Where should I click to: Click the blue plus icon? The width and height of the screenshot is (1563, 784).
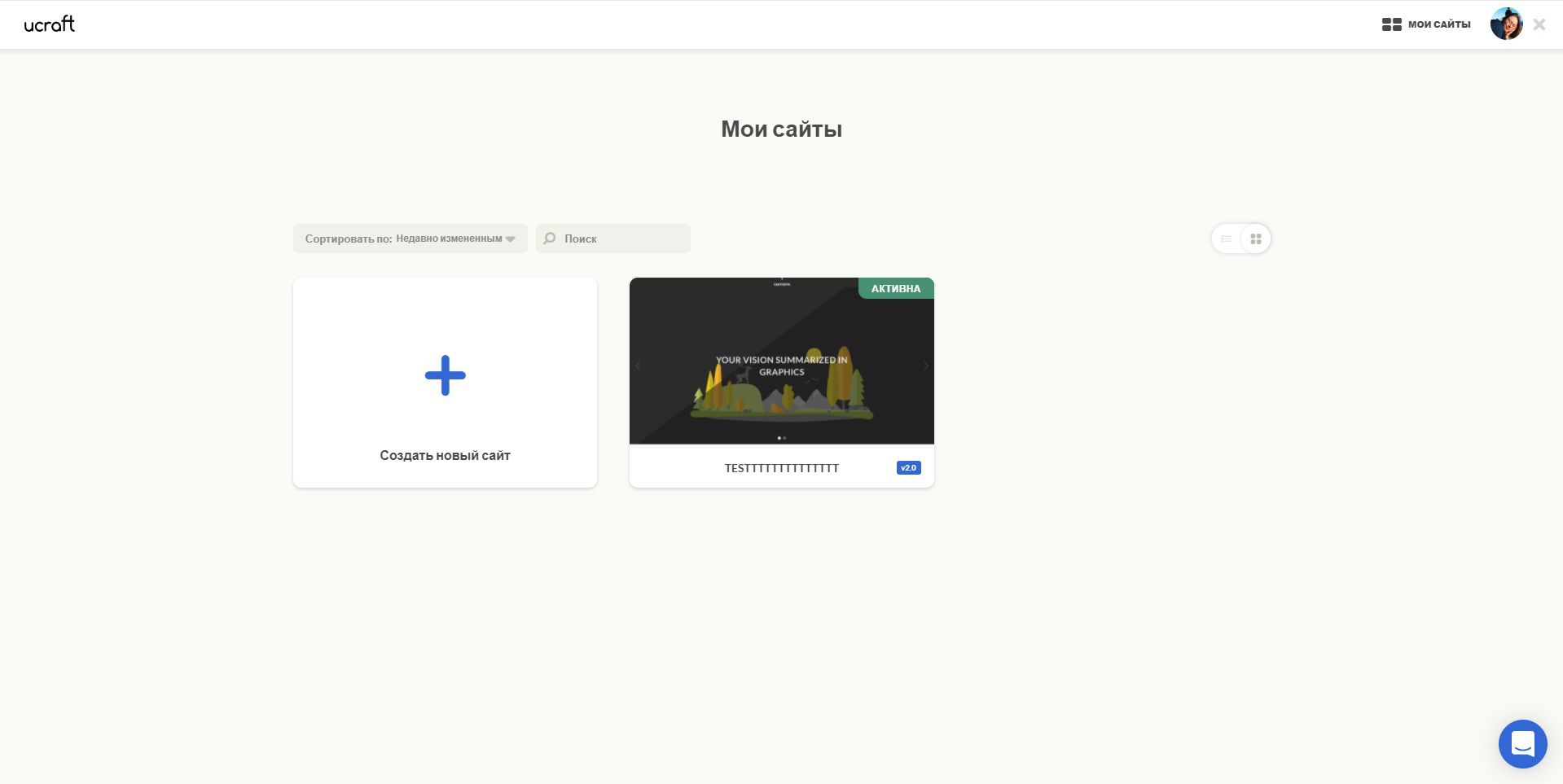pos(446,375)
